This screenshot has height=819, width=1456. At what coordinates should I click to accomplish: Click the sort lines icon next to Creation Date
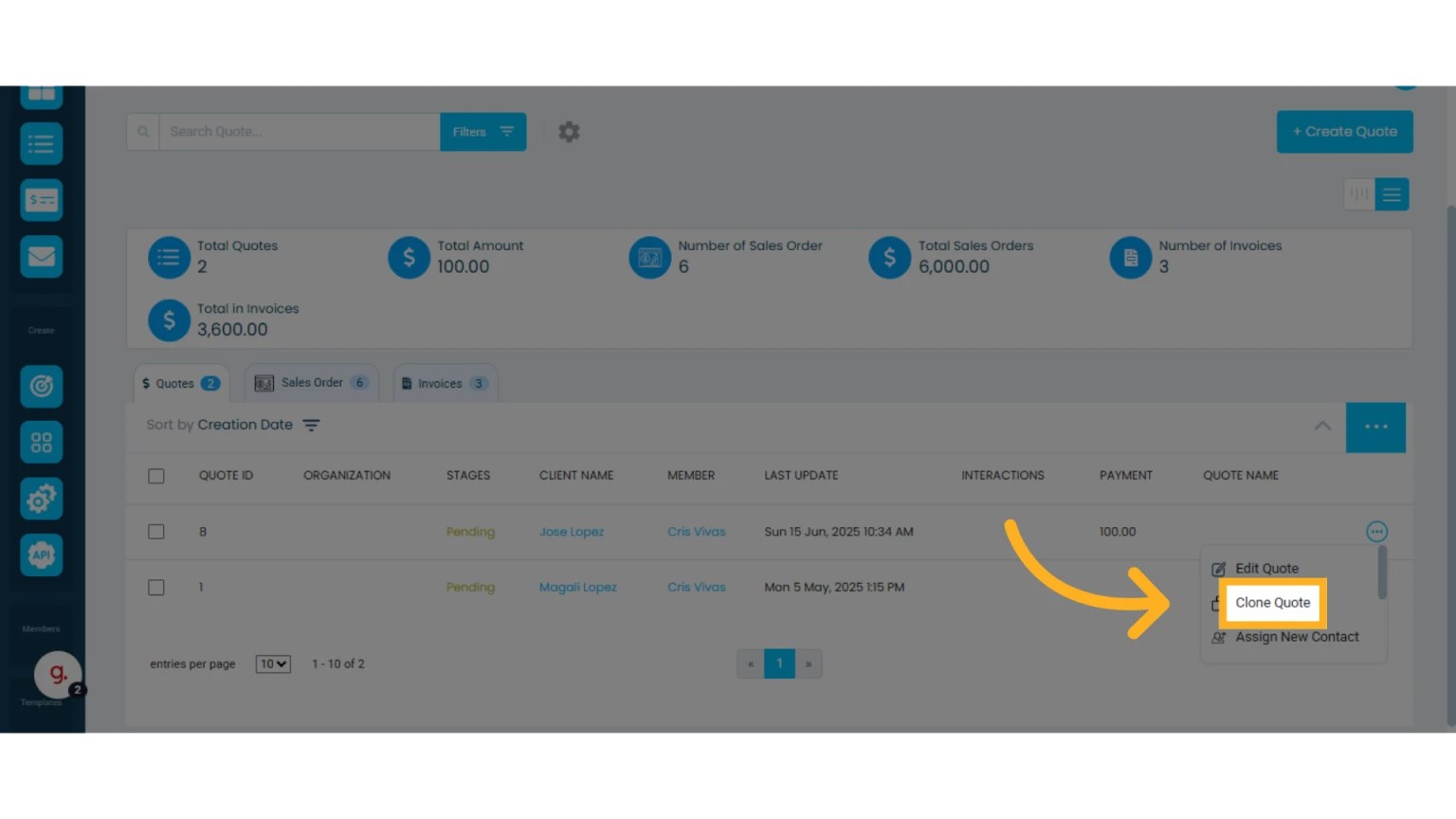[311, 426]
